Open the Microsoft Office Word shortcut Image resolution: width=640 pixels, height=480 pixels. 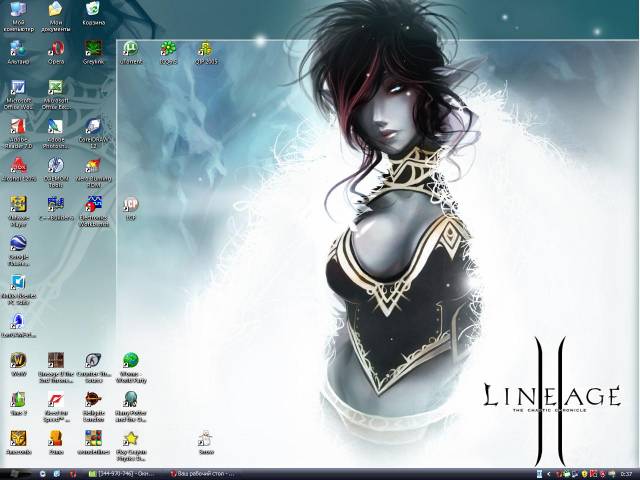[x=18, y=87]
